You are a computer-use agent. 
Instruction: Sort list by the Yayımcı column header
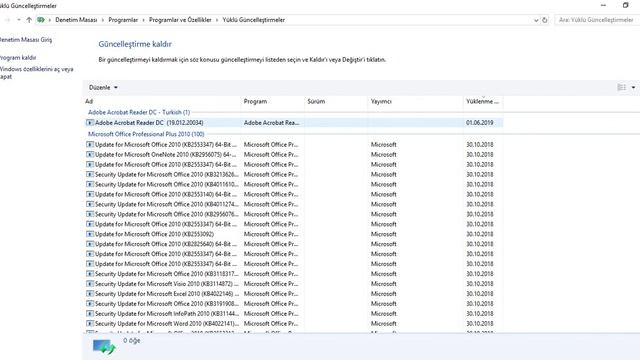pyautogui.click(x=416, y=101)
